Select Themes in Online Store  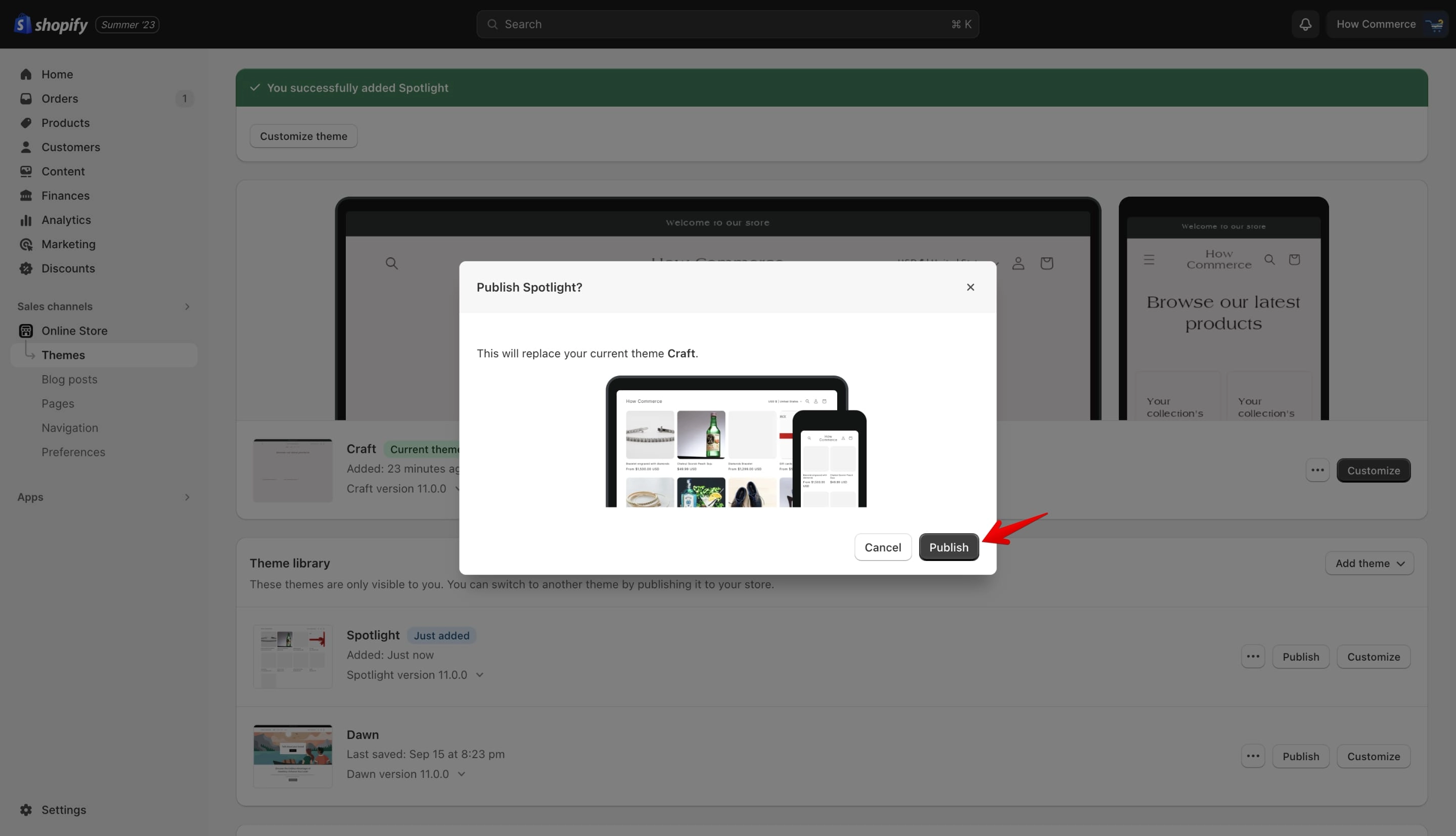coord(103,355)
